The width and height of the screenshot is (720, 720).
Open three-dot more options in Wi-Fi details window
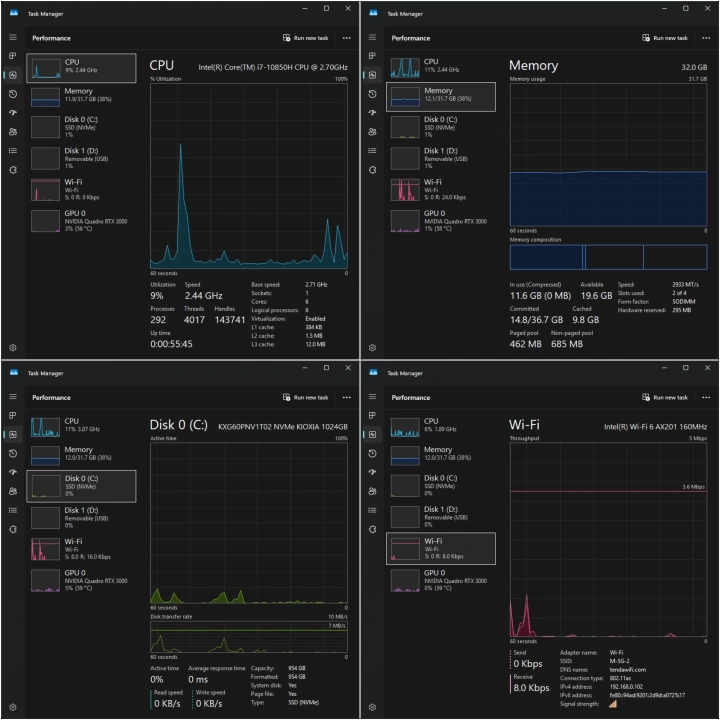(x=706, y=397)
